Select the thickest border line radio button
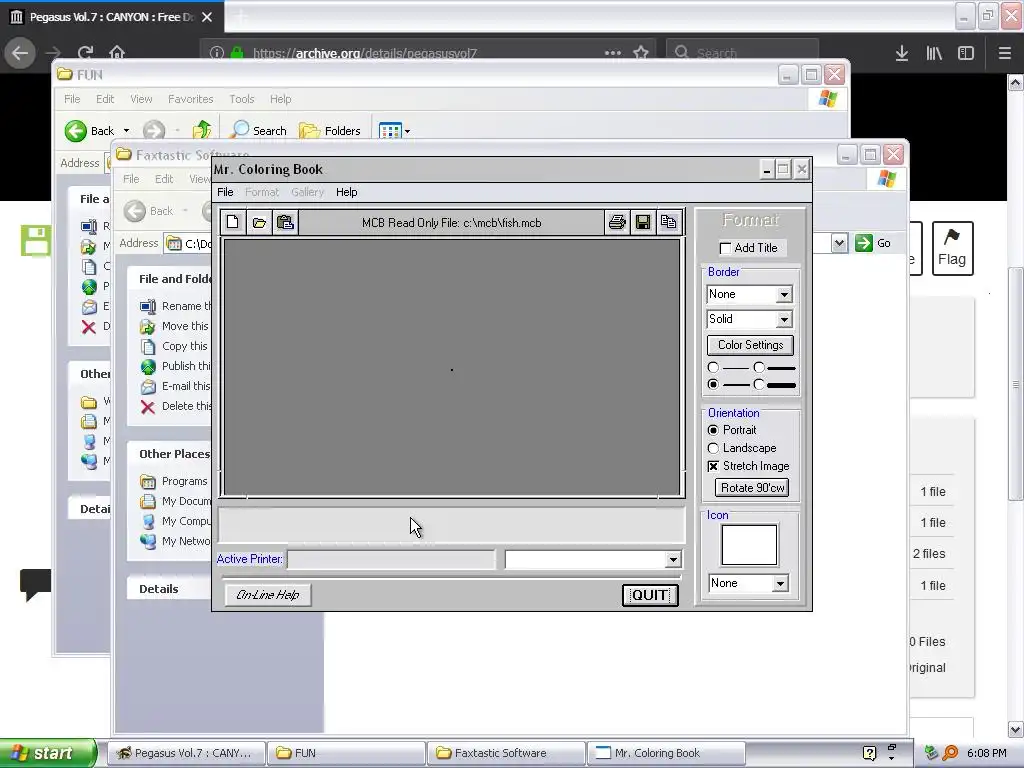This screenshot has width=1024, height=768. pyautogui.click(x=759, y=385)
